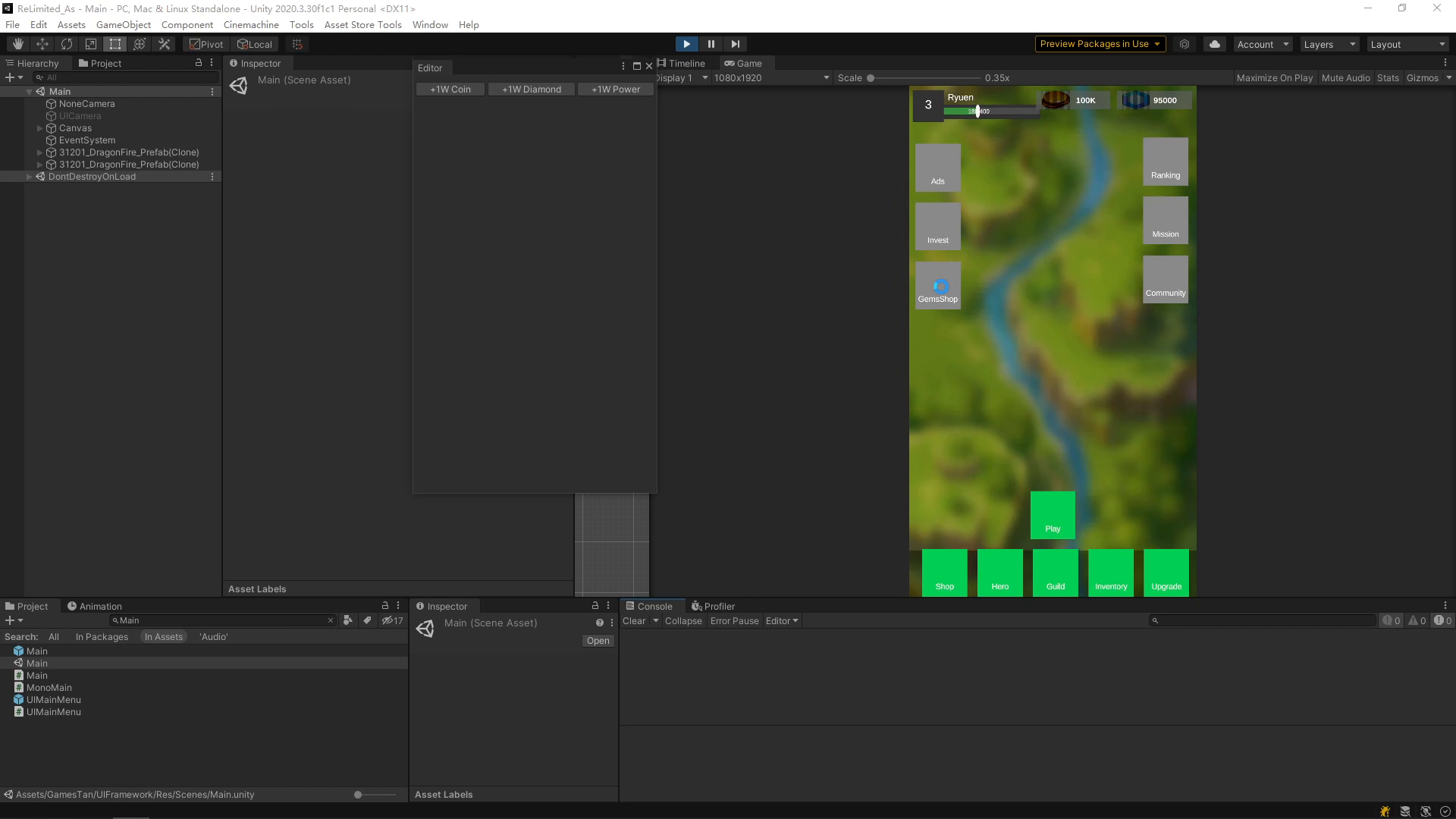This screenshot has width=1456, height=819.
Task: Select the Rotate tool
Action: point(67,44)
